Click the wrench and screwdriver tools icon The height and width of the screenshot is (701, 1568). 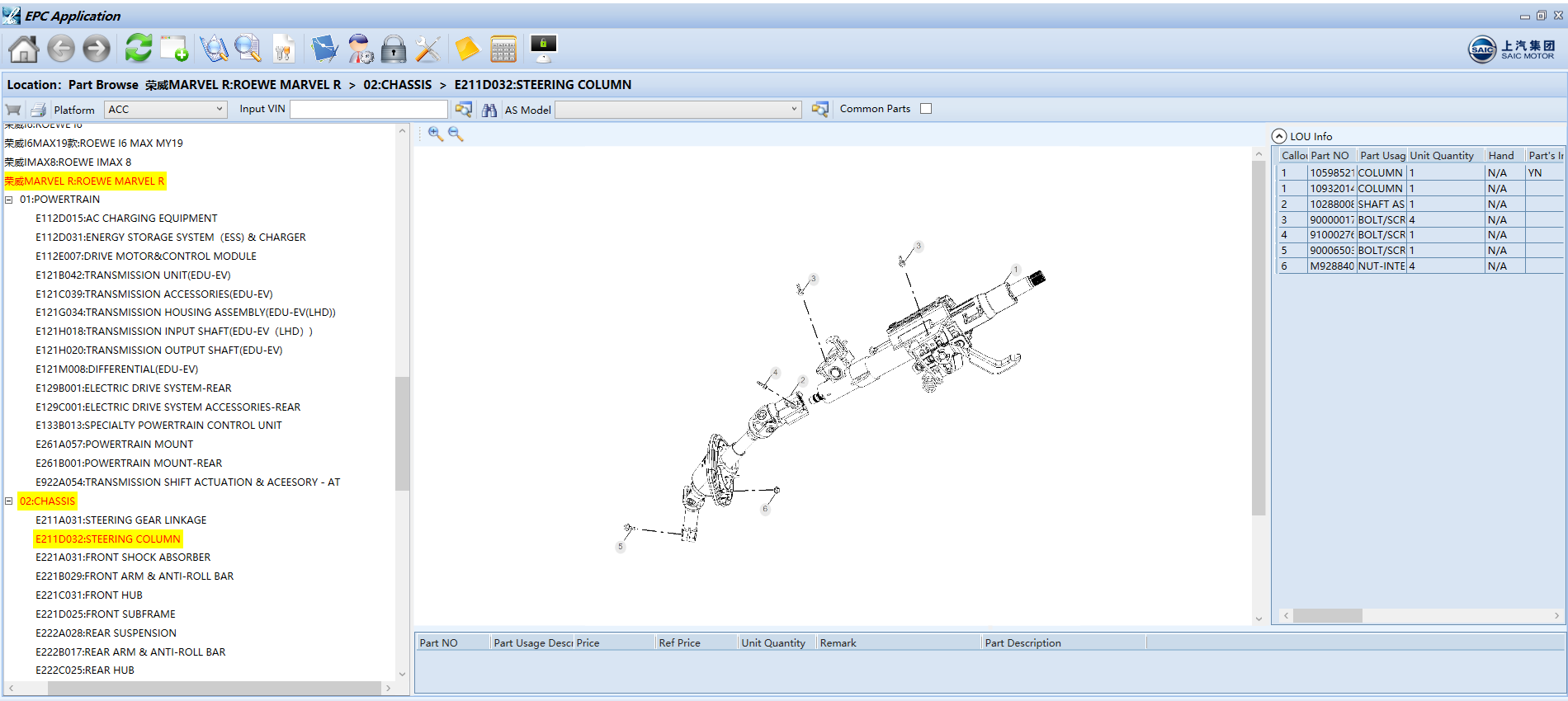coord(427,49)
